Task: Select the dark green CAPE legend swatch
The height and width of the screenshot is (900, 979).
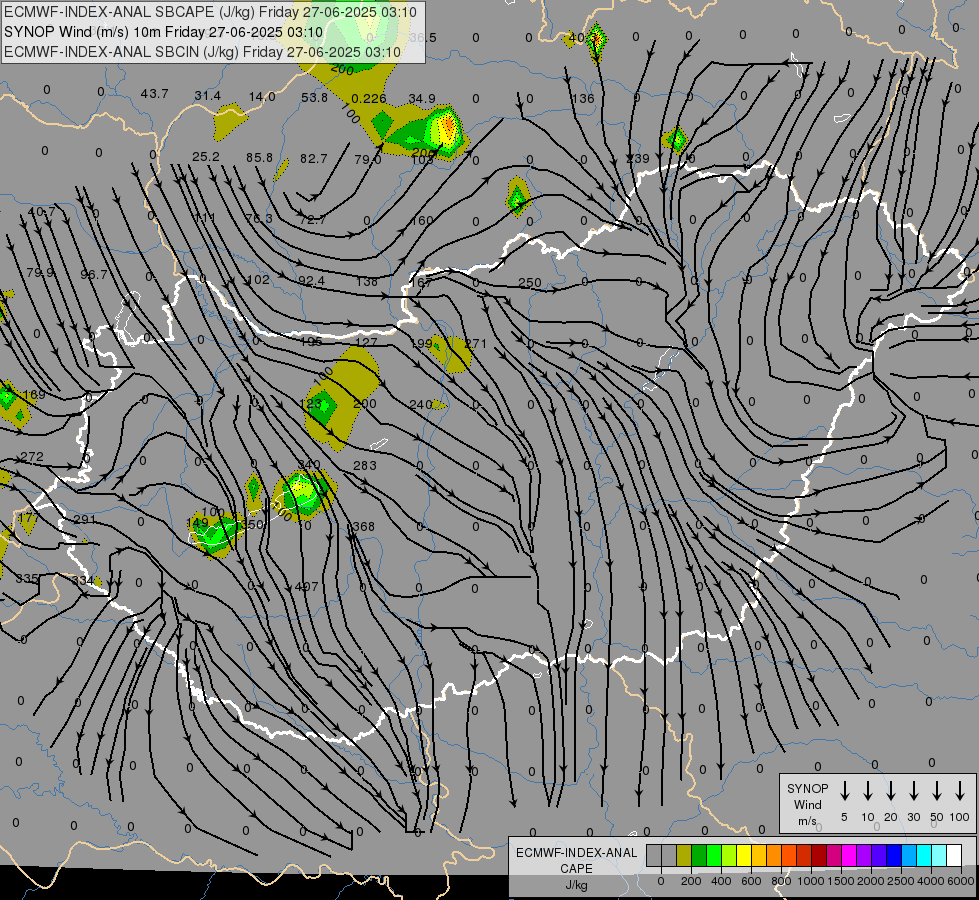Action: pyautogui.click(x=699, y=855)
